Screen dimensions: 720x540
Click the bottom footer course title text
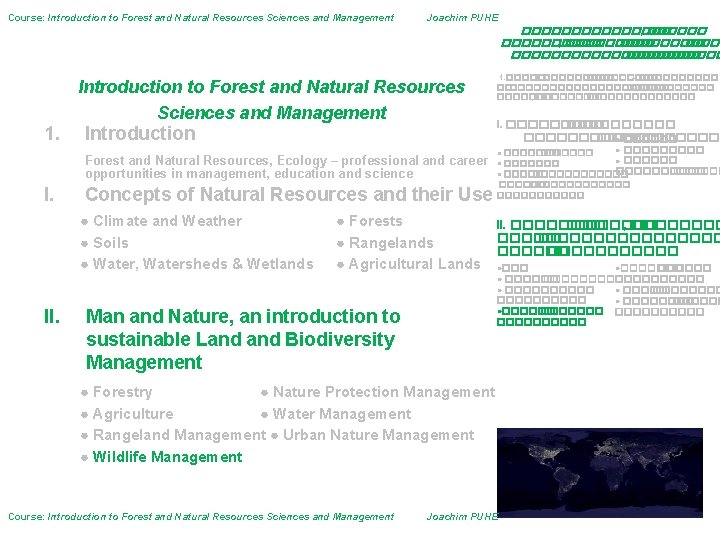201,517
